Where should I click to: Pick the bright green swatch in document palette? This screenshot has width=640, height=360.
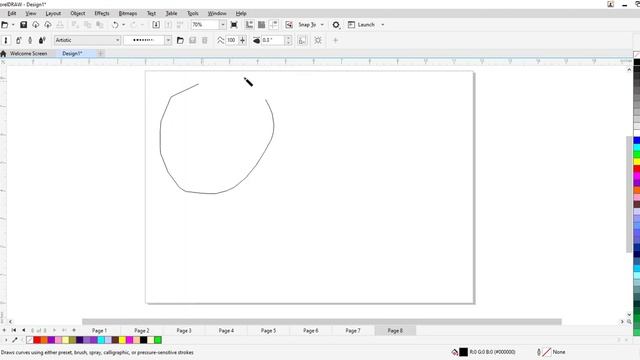(158, 340)
